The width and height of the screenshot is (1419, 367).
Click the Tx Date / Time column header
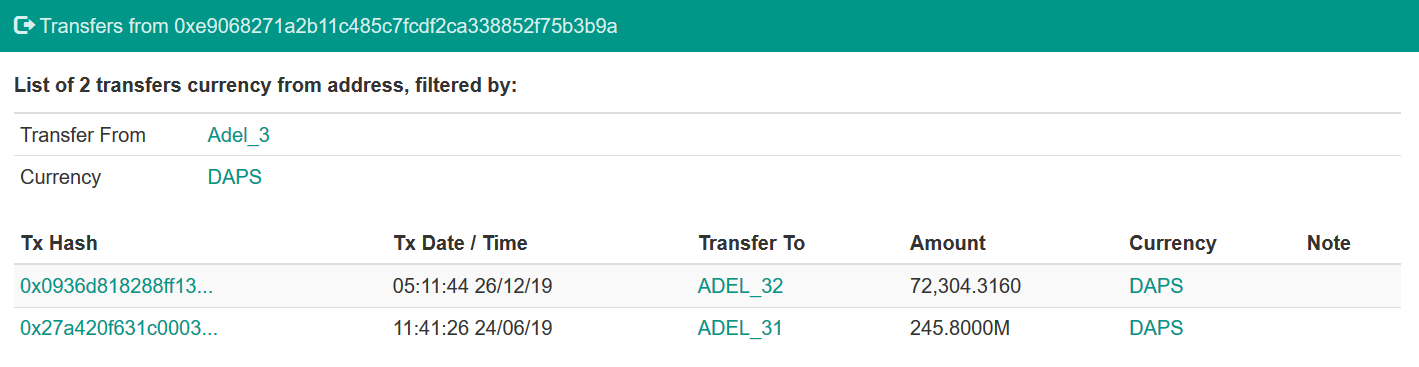coord(460,243)
